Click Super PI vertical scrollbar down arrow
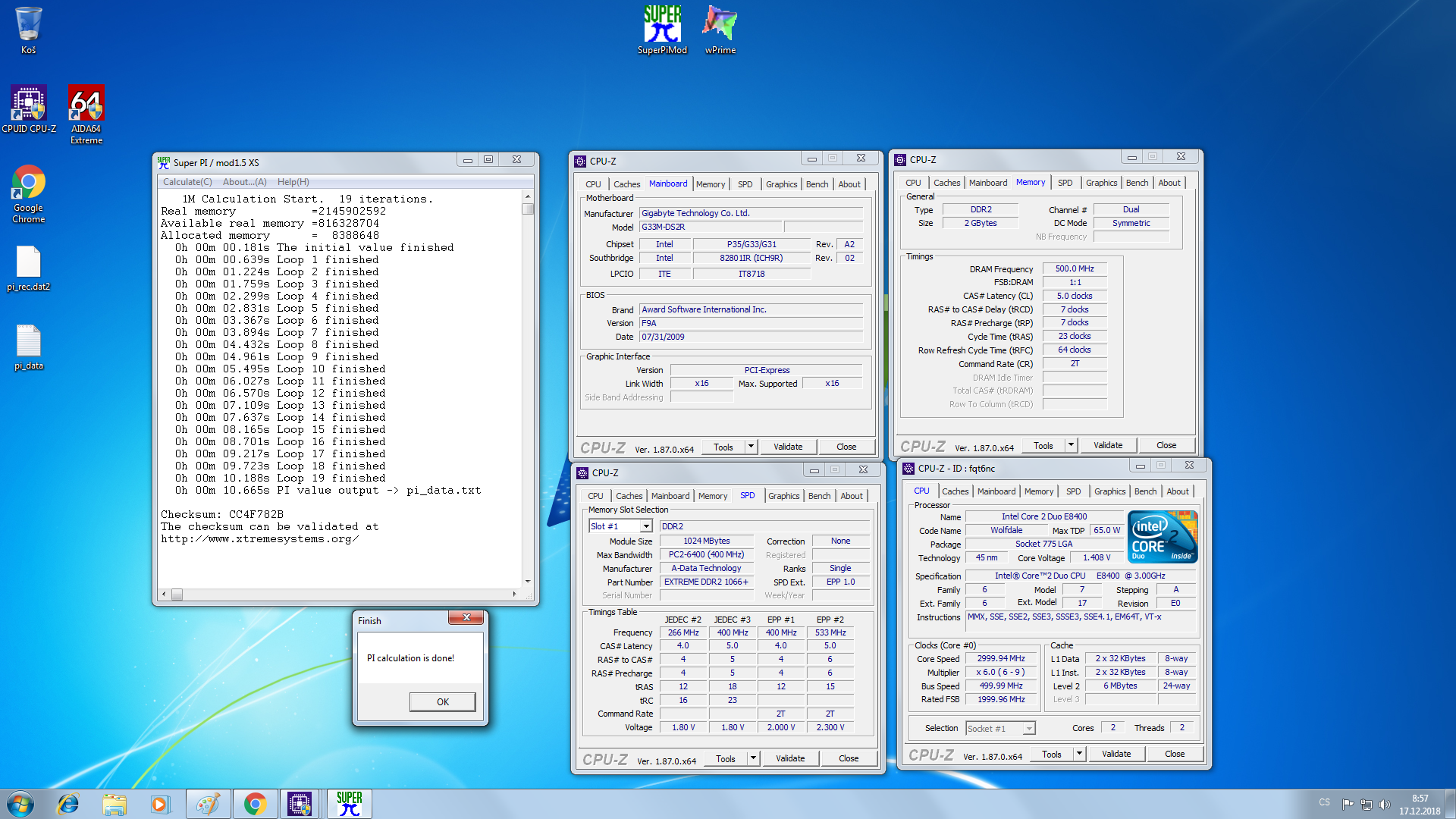The height and width of the screenshot is (819, 1456). pos(528,582)
